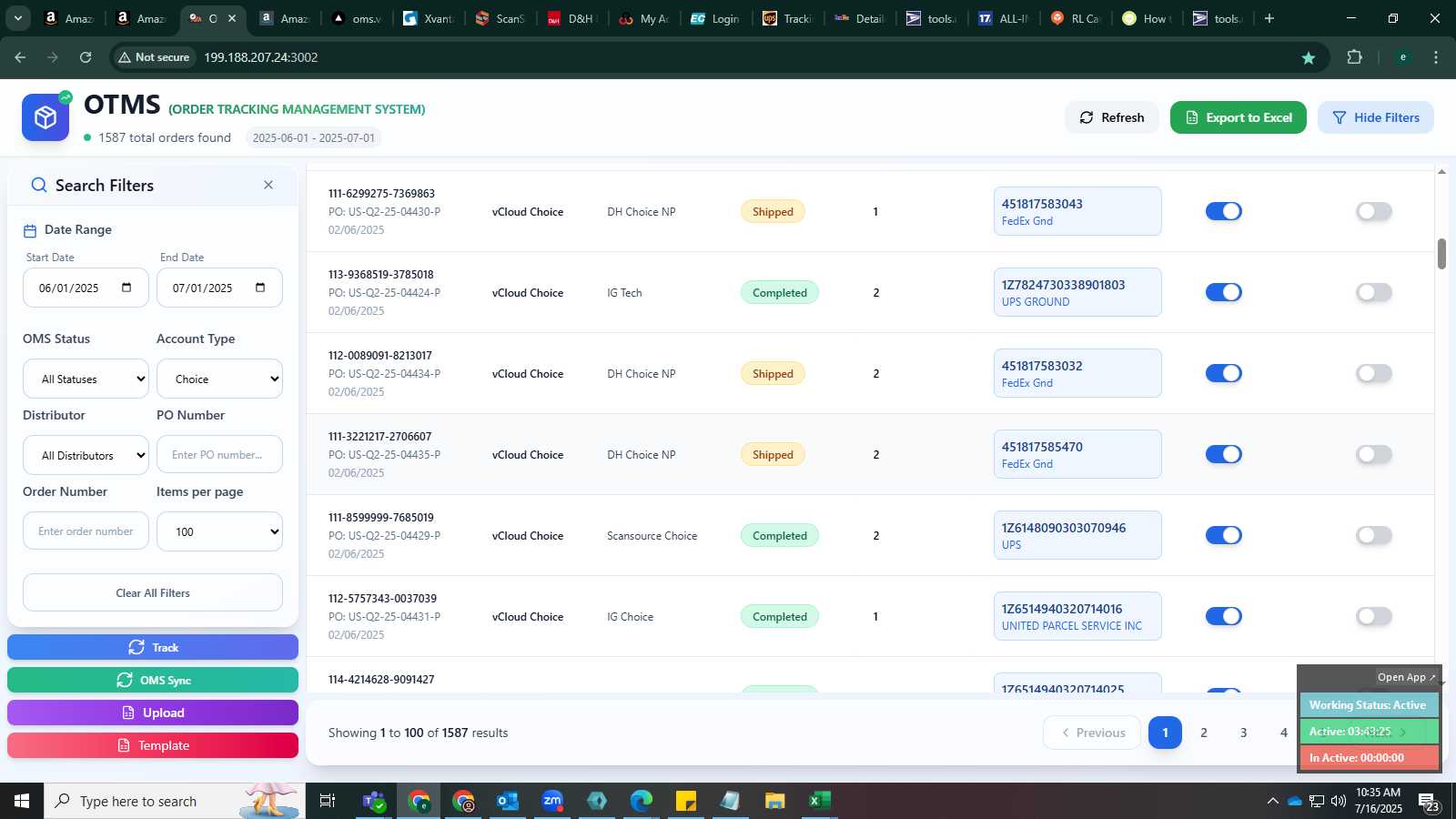This screenshot has height=819, width=1456.
Task: Open the Start Date calendar picker icon
Action: [126, 288]
